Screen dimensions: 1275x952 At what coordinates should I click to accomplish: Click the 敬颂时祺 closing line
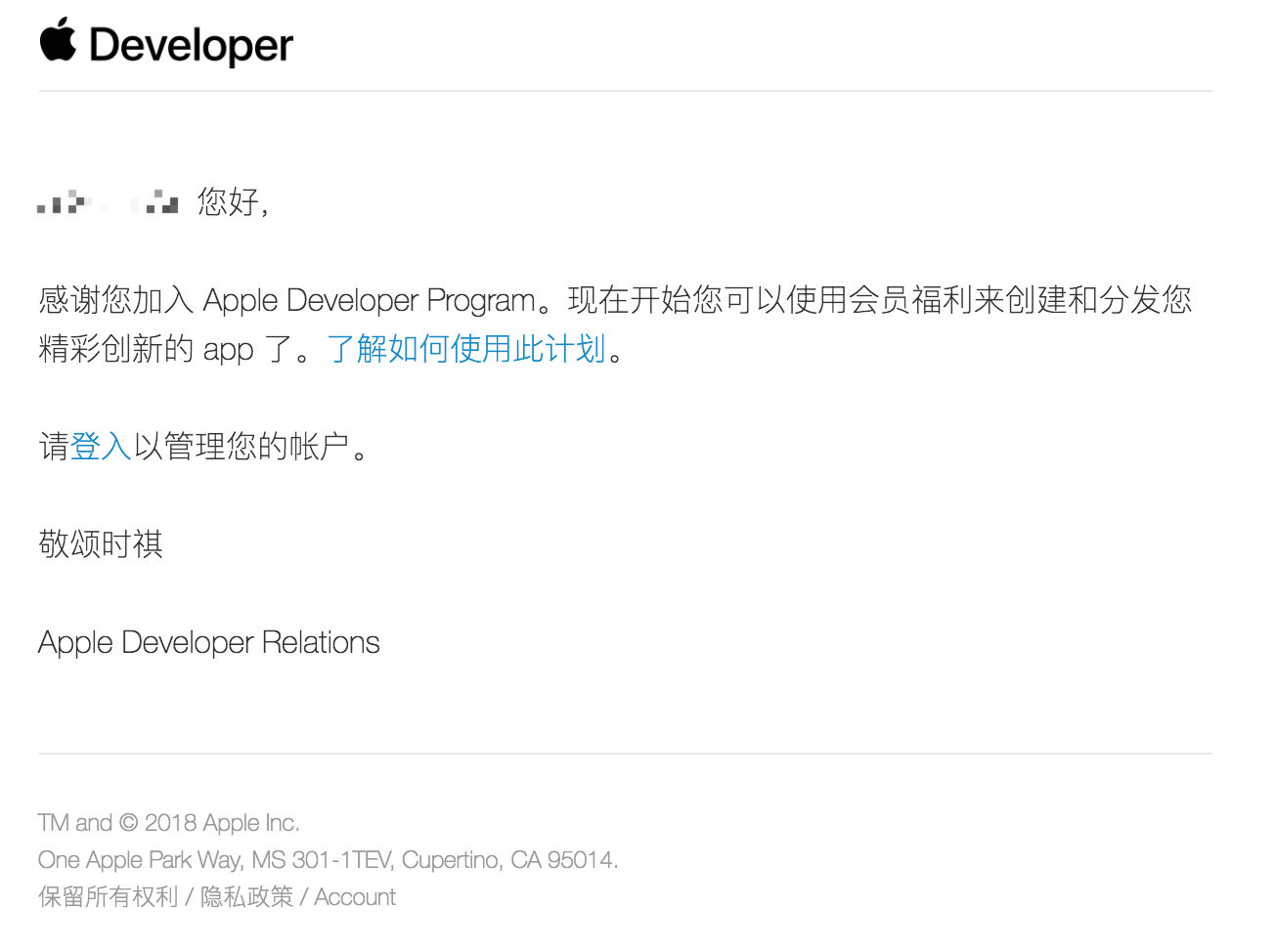coord(101,544)
